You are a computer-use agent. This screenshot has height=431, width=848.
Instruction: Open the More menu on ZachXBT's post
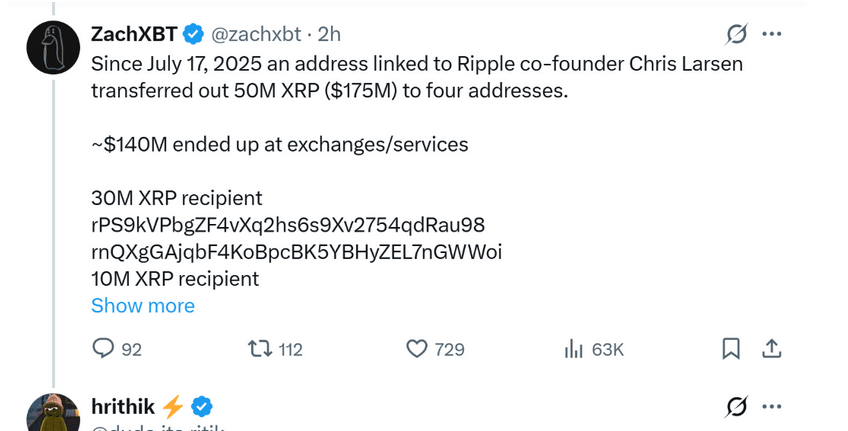772,34
